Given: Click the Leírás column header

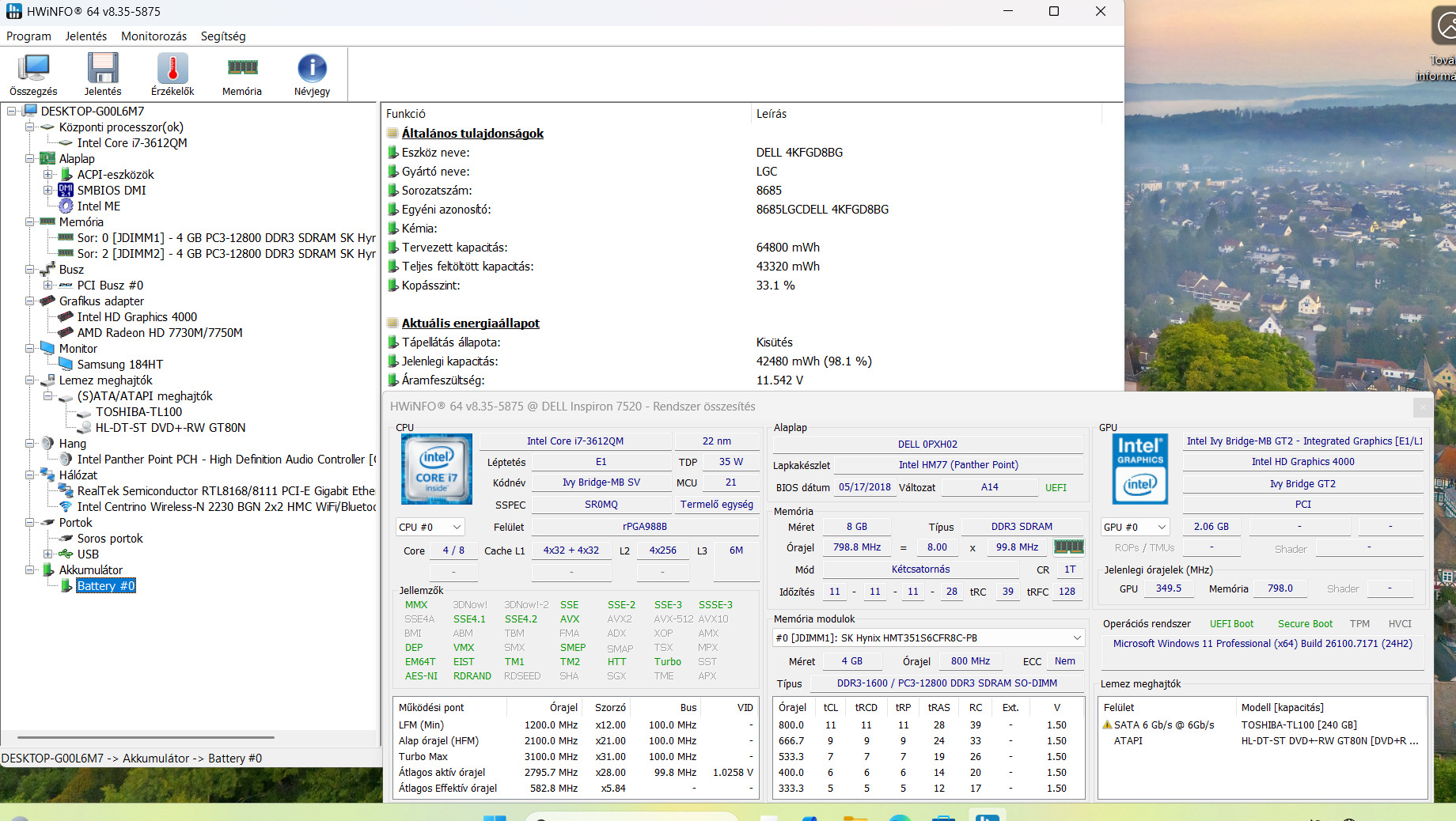Looking at the screenshot, I should click(x=926, y=114).
